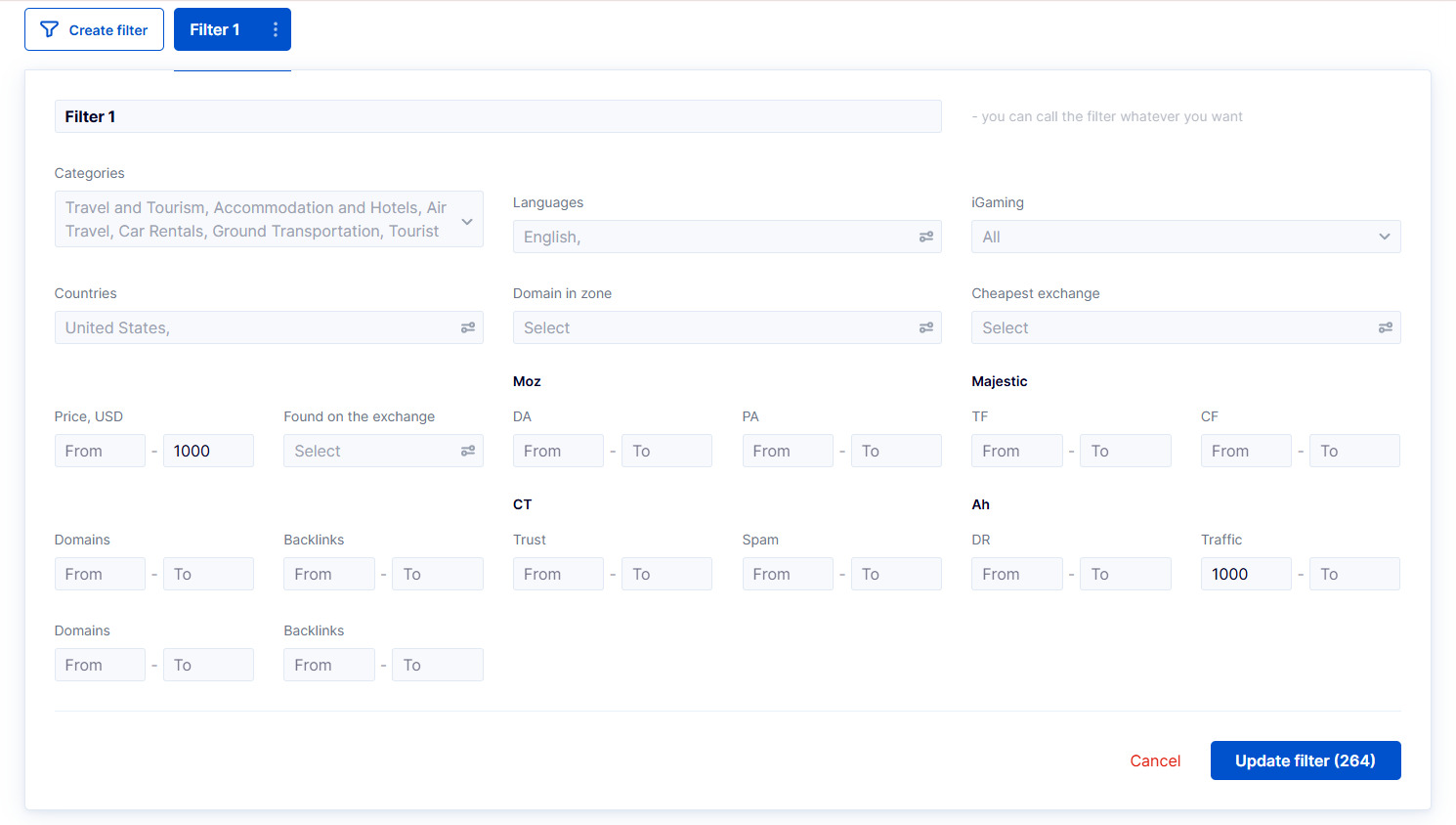The height and width of the screenshot is (825, 1456).
Task: Focus the Price USD From input
Action: [x=100, y=451]
